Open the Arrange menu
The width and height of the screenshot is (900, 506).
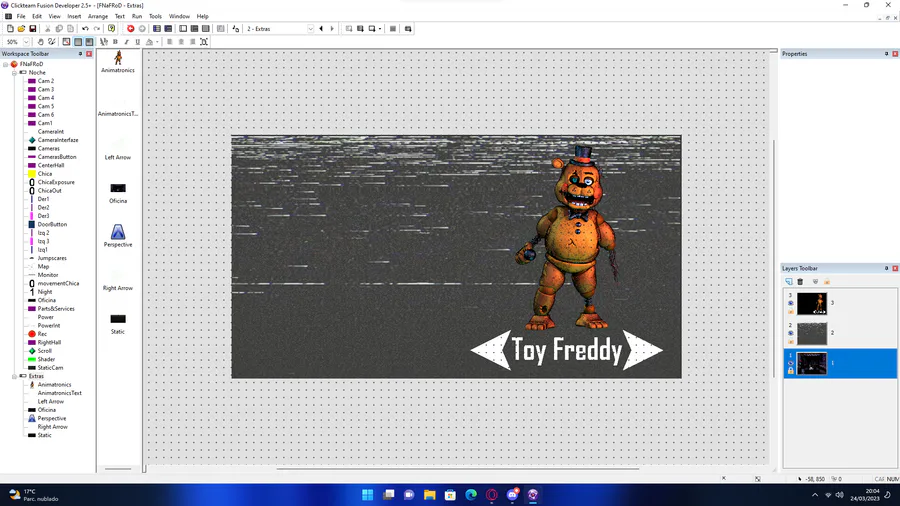point(98,17)
